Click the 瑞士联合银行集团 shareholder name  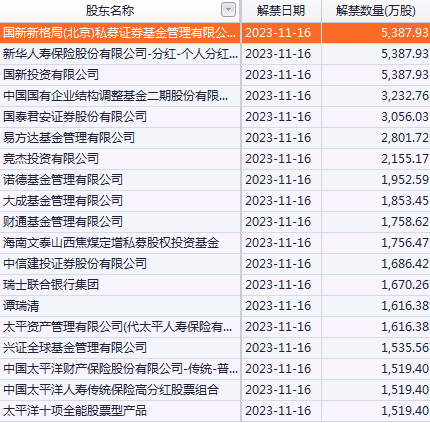pyautogui.click(x=51, y=285)
